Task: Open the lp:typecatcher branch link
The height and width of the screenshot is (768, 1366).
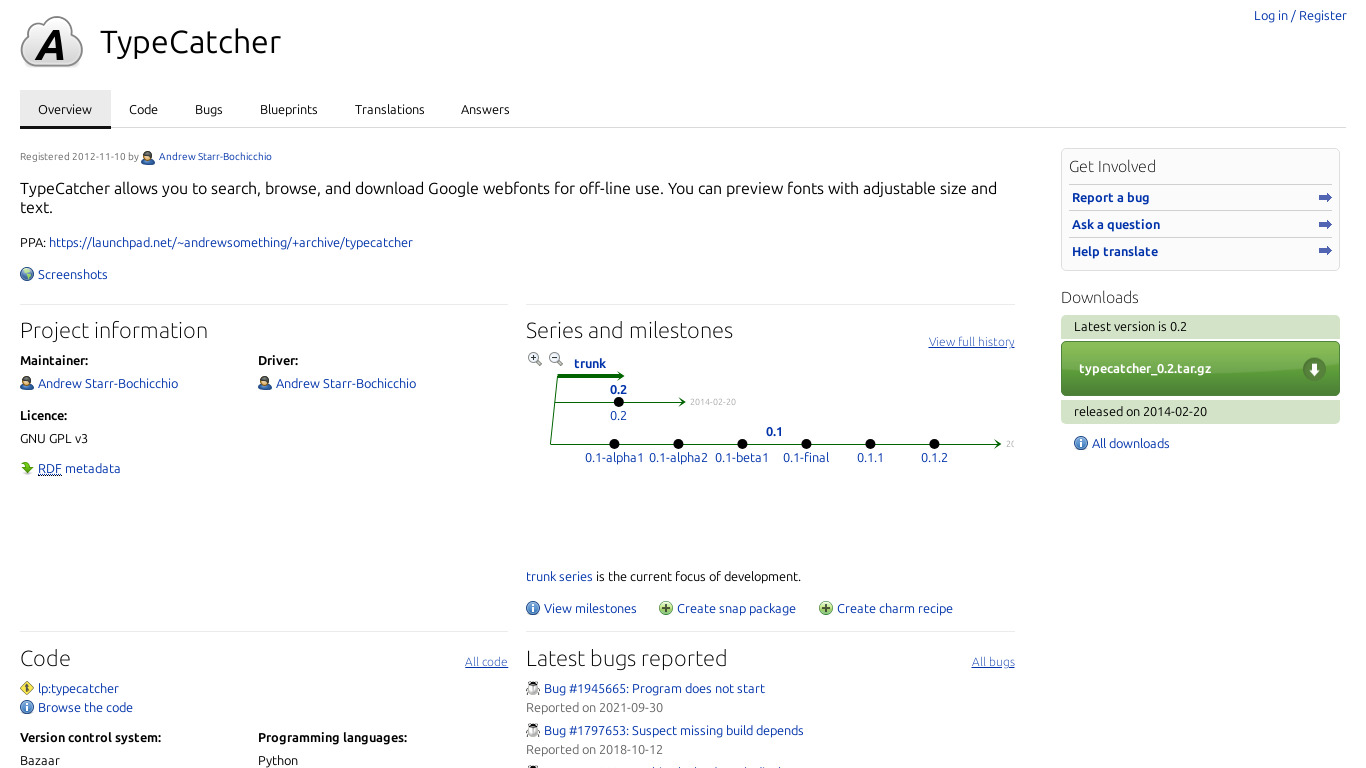Action: pyautogui.click(x=78, y=688)
